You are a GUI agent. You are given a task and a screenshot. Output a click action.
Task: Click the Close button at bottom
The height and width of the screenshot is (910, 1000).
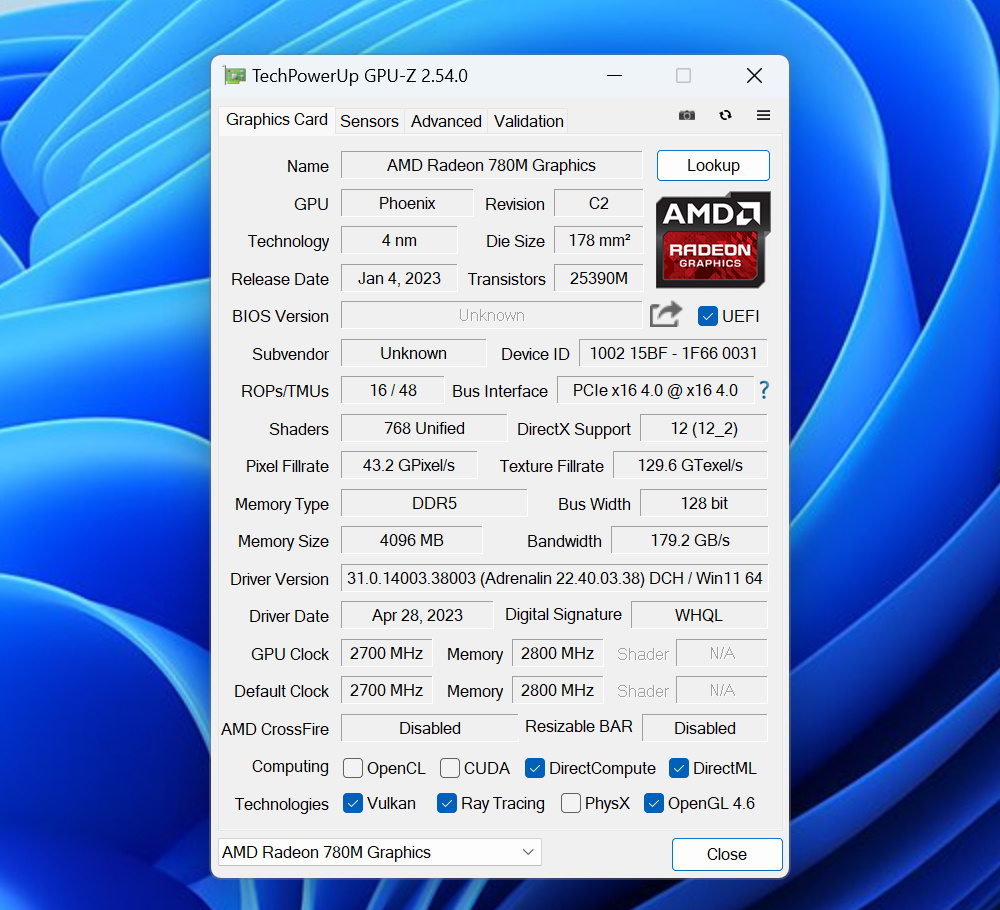(726, 854)
